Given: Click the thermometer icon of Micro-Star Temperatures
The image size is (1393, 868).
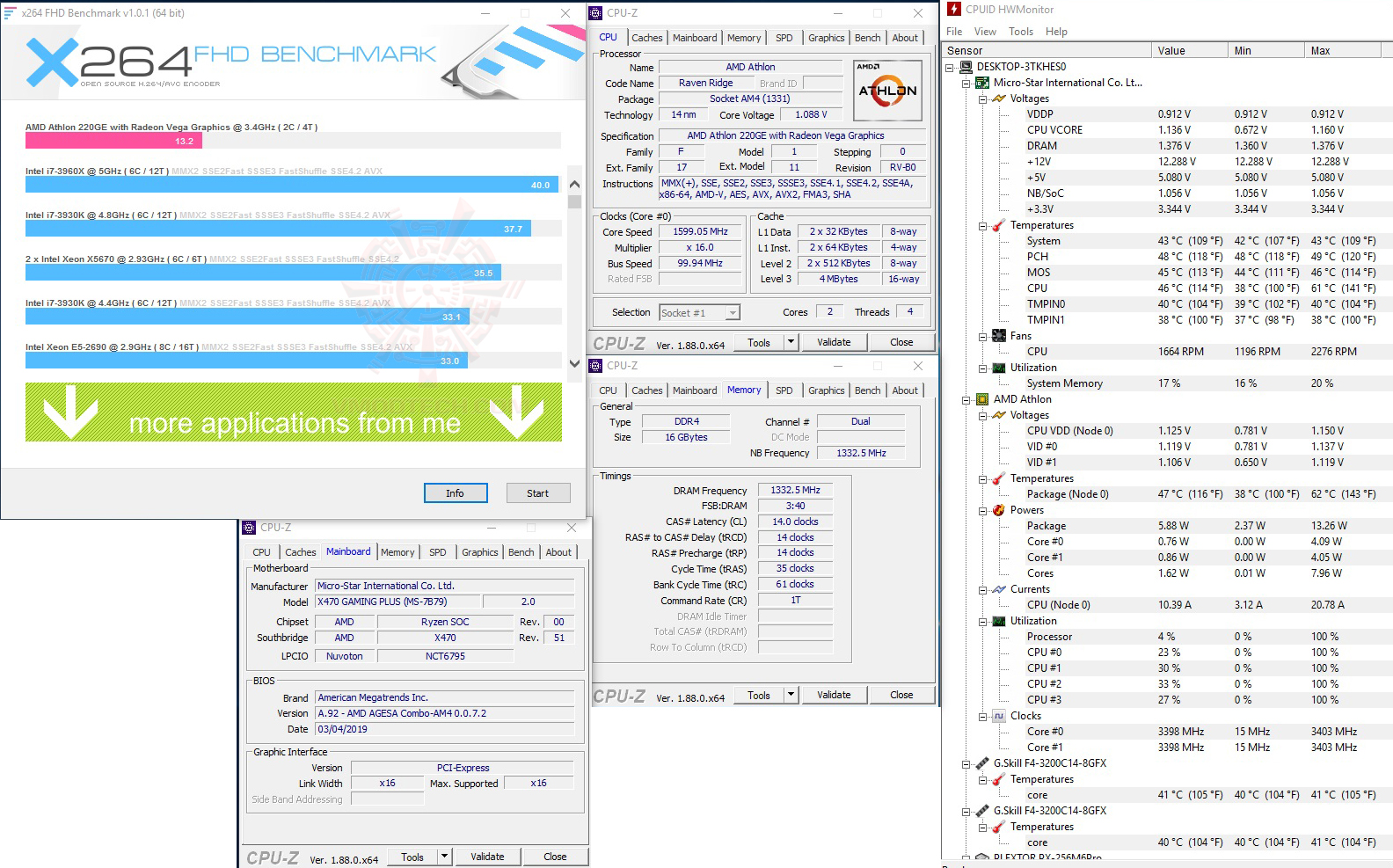Looking at the screenshot, I should (x=999, y=225).
